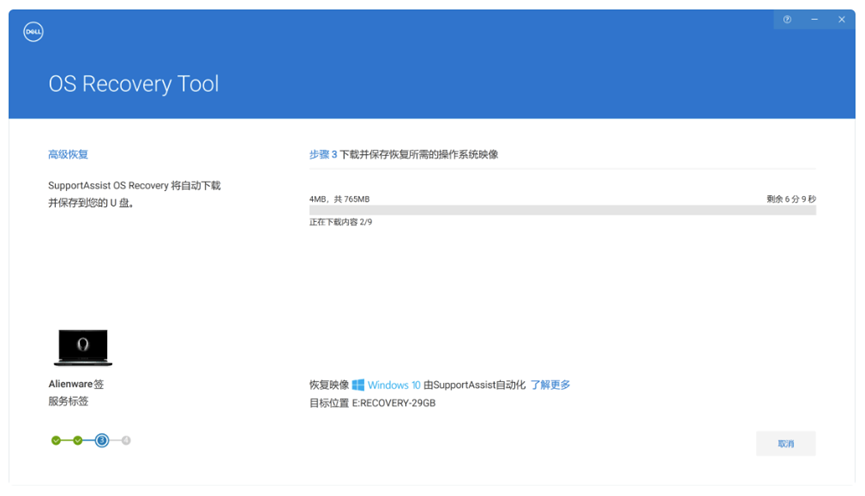Click the 正在下载内容 2/9 status text
Viewport: 865px width, 496px height.
340,222
